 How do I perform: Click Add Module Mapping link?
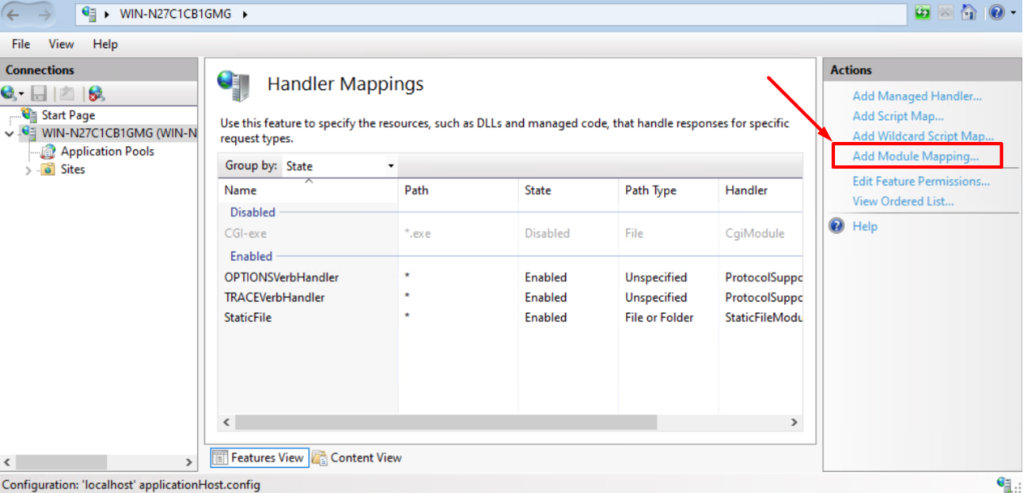(x=914, y=156)
